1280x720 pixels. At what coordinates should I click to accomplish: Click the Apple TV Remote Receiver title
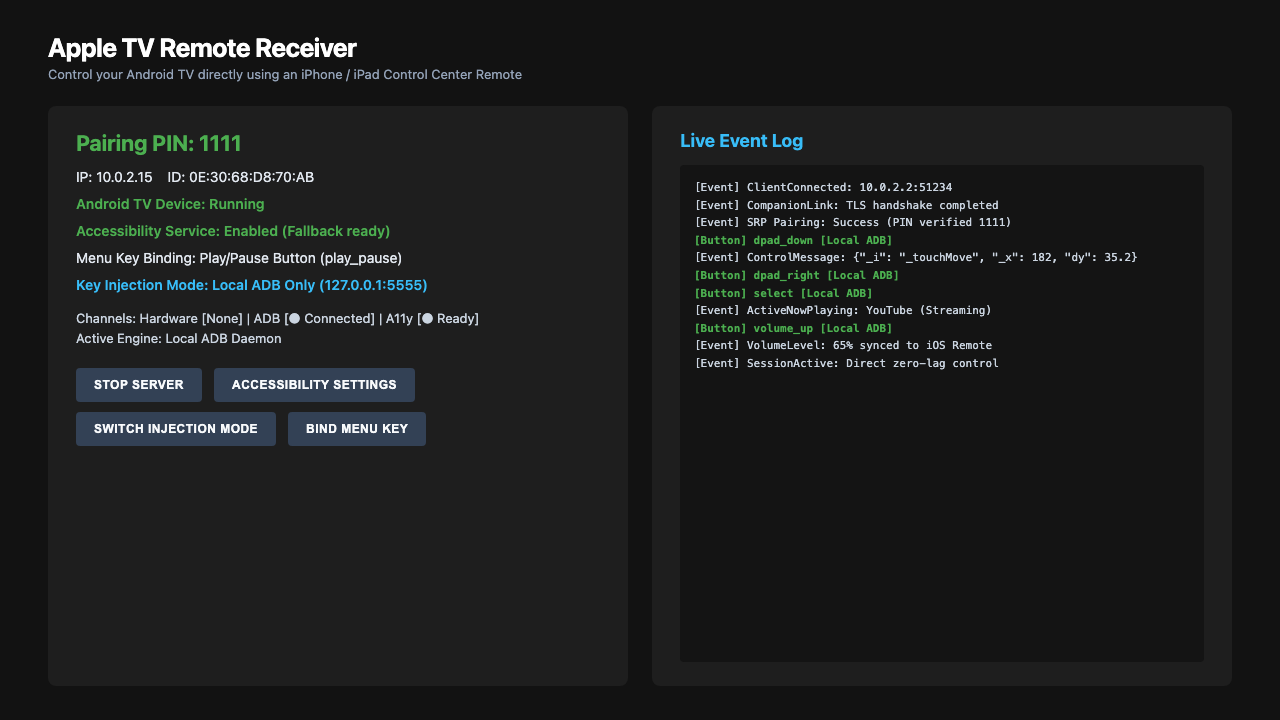tap(202, 48)
